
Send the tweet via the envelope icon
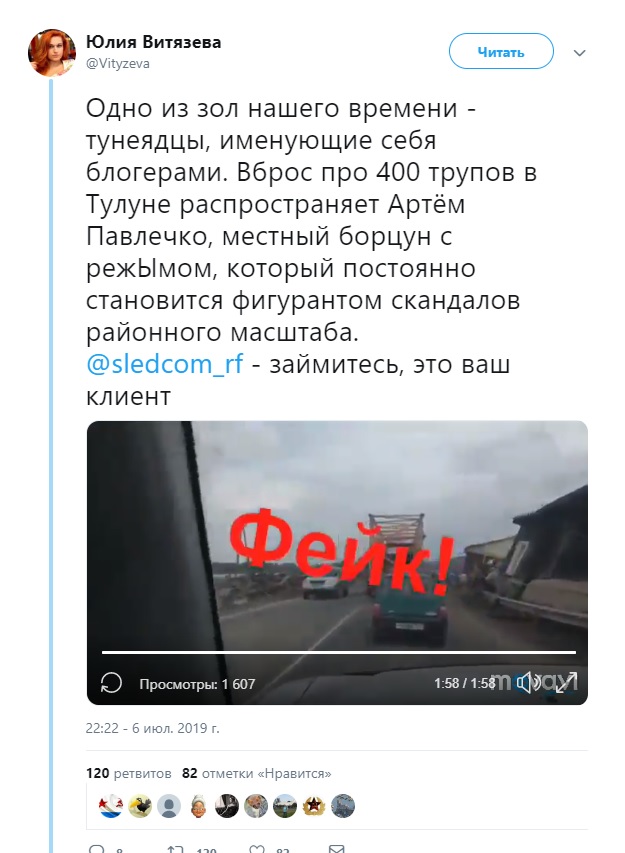337,849
